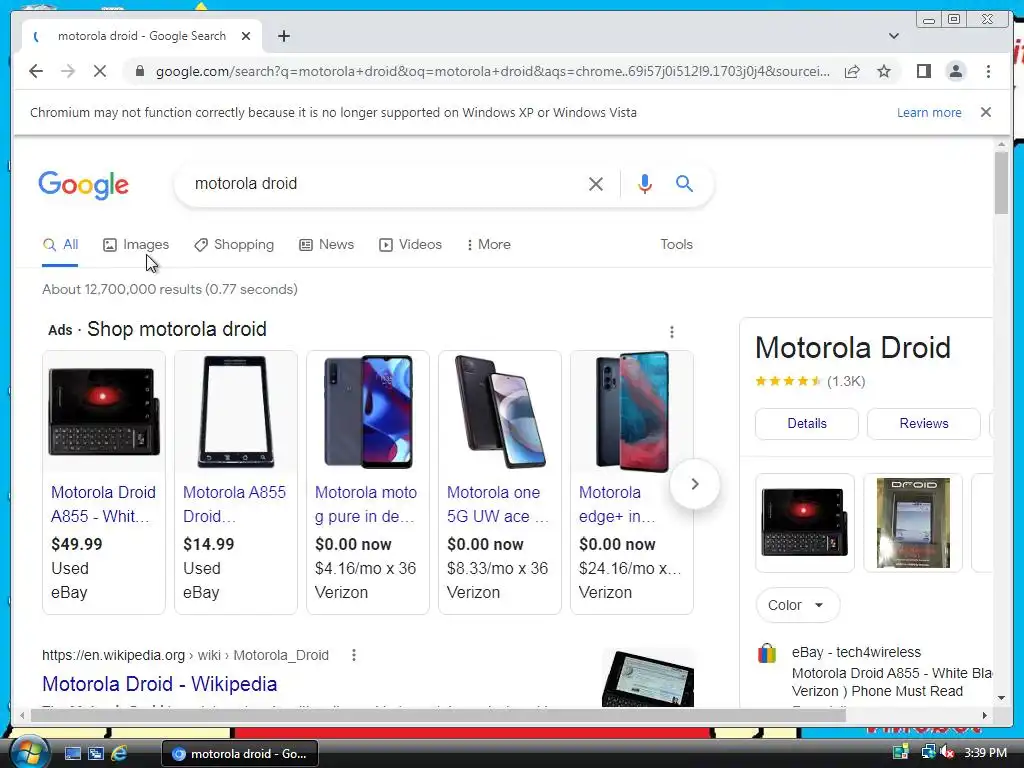Open Details in knowledge panel
Screen dimensions: 1024x768
[807, 424]
